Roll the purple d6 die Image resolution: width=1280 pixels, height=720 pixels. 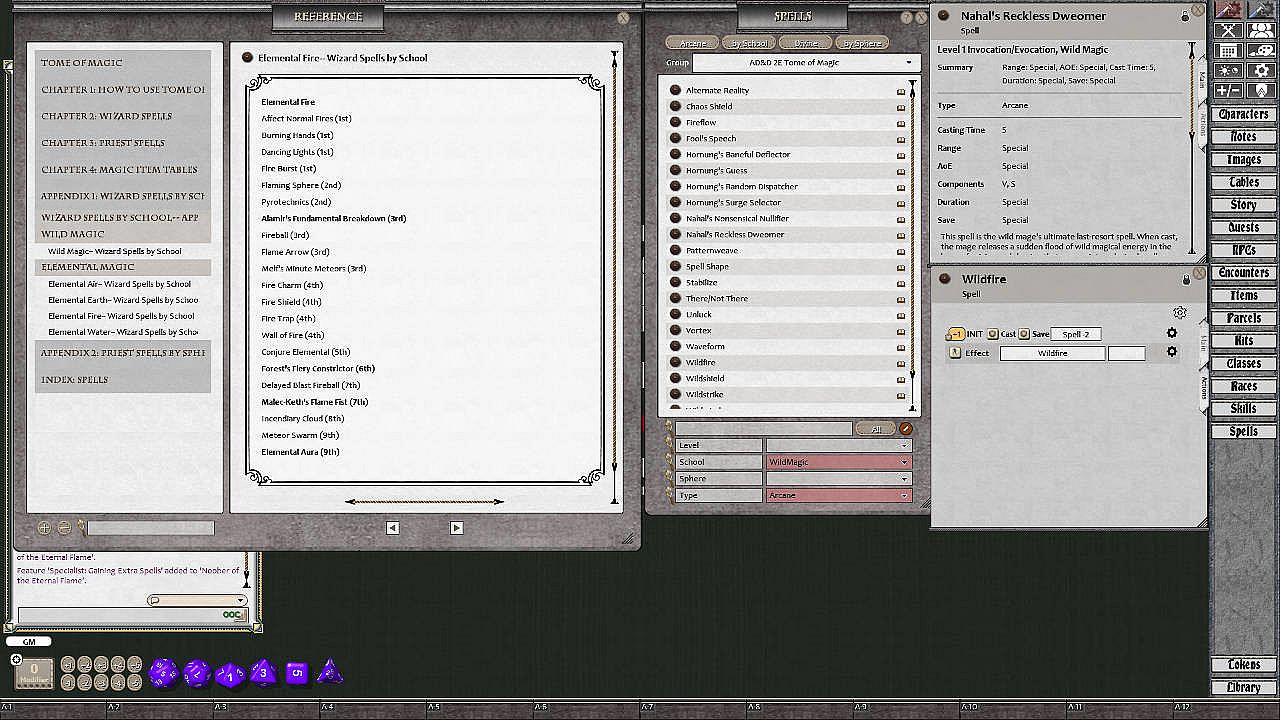(x=296, y=673)
